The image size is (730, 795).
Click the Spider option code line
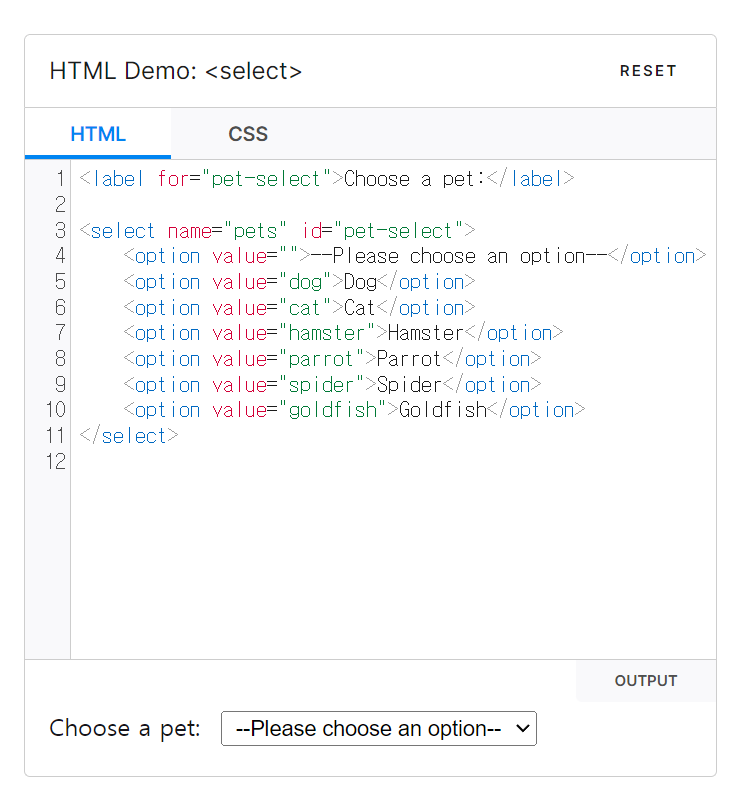tap(332, 385)
